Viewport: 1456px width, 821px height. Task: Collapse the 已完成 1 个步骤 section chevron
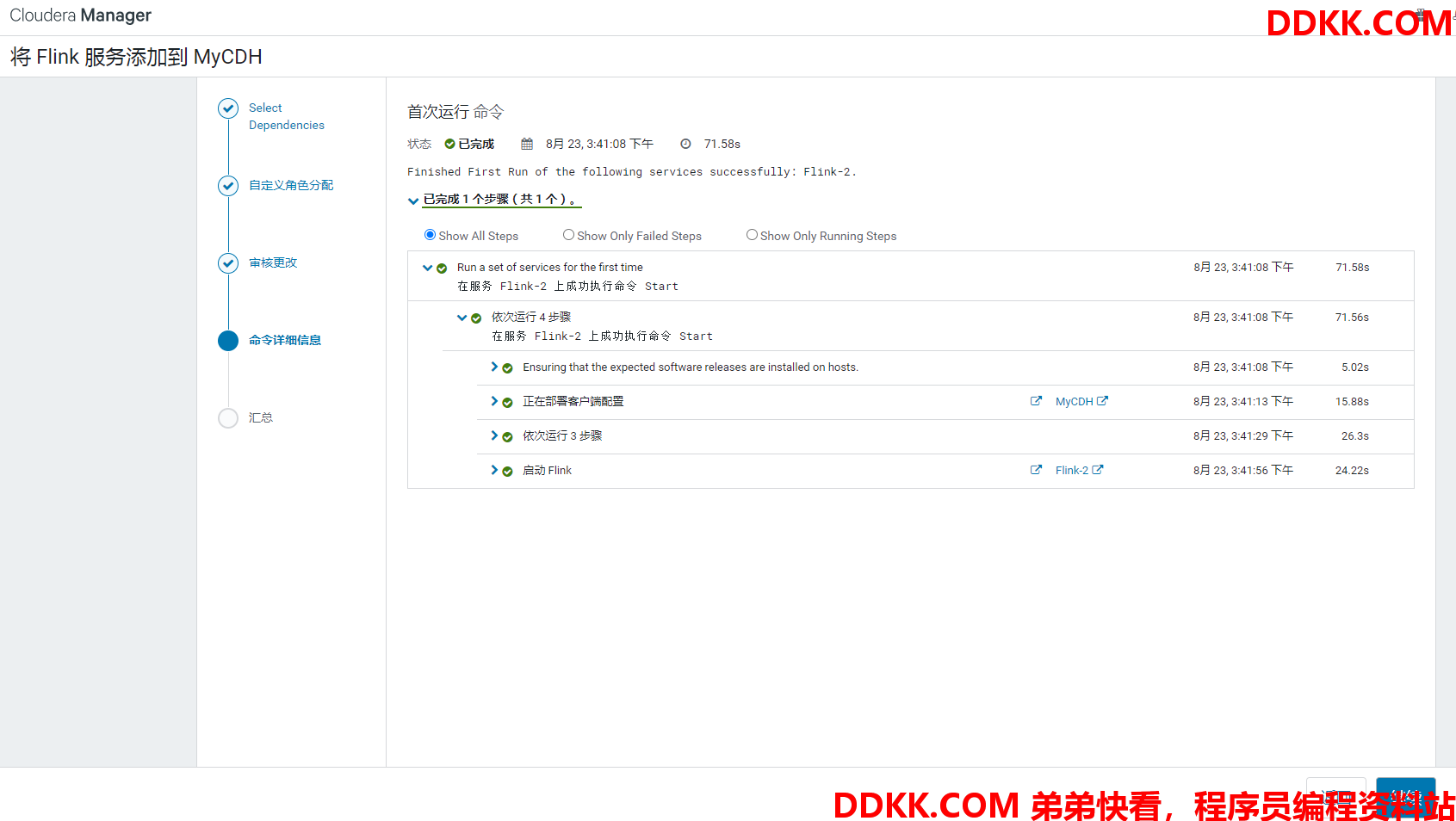tap(413, 201)
